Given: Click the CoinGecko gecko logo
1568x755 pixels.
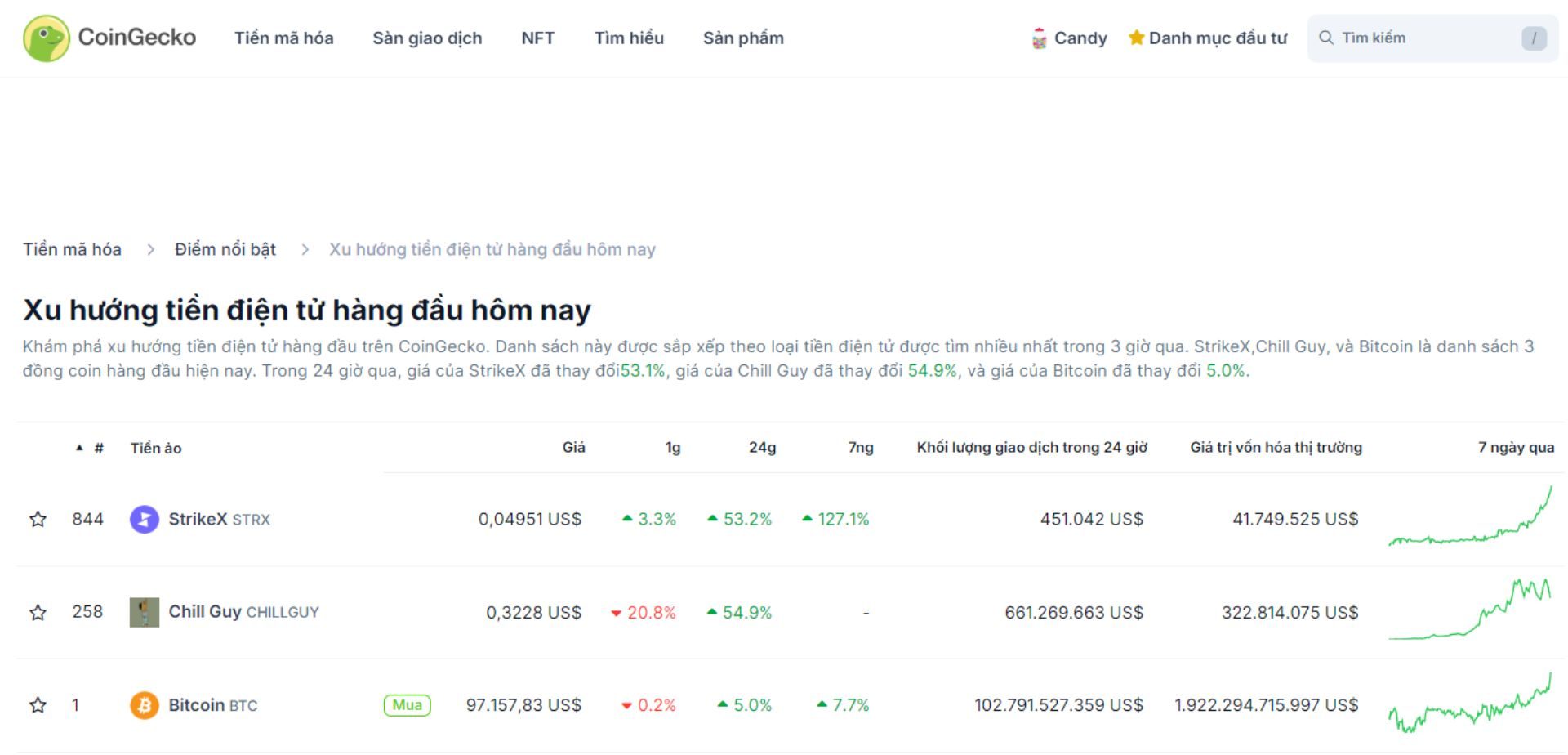Looking at the screenshot, I should (x=47, y=38).
